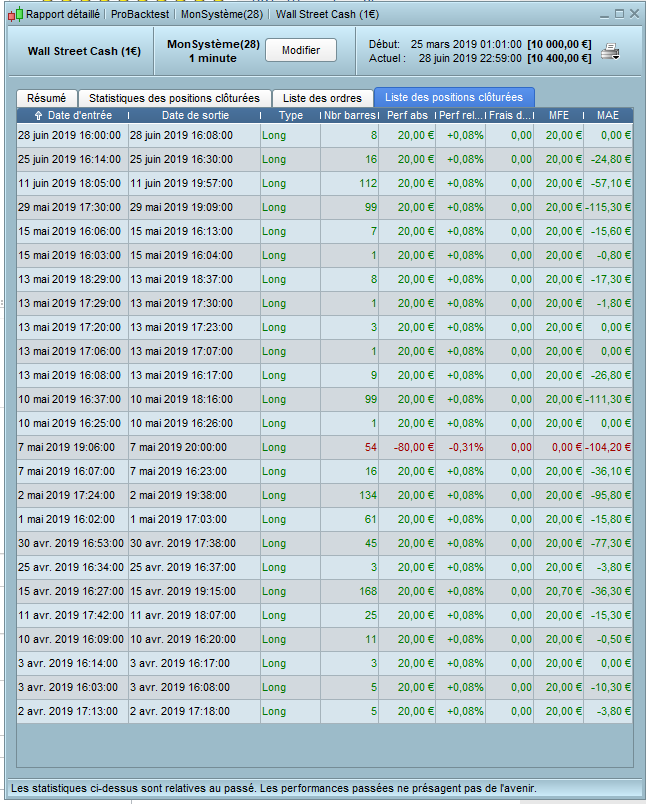
Task: Open Statistiques des positions clôturées tab
Action: [x=174, y=98]
